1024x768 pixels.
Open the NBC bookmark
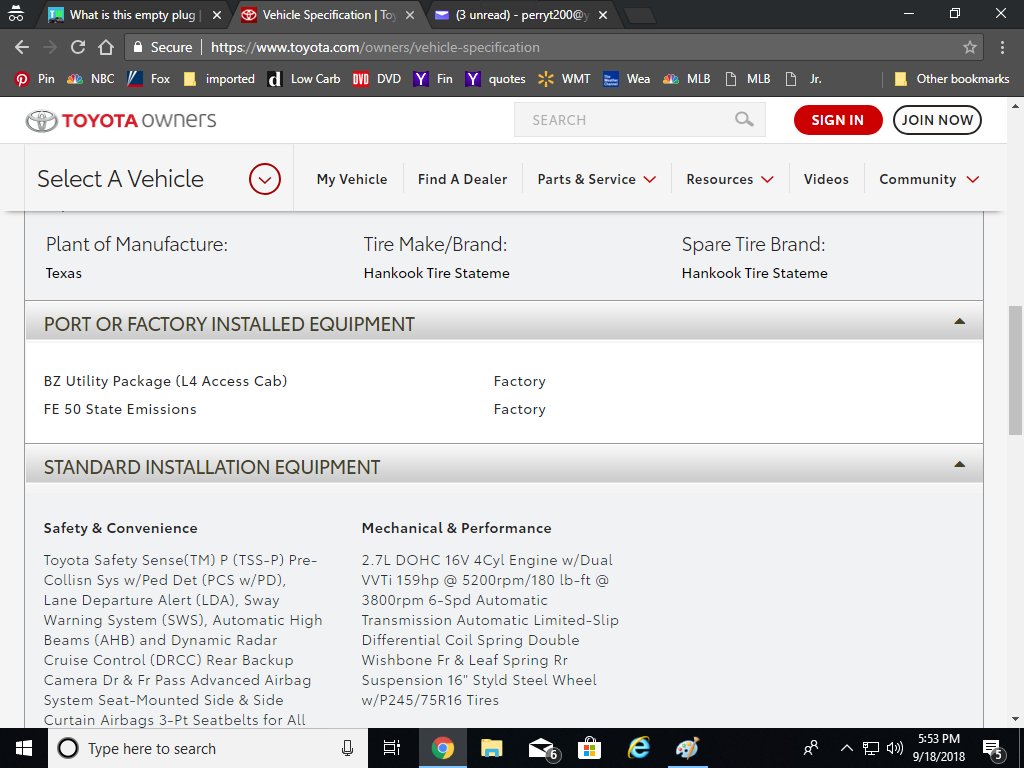(x=91, y=79)
